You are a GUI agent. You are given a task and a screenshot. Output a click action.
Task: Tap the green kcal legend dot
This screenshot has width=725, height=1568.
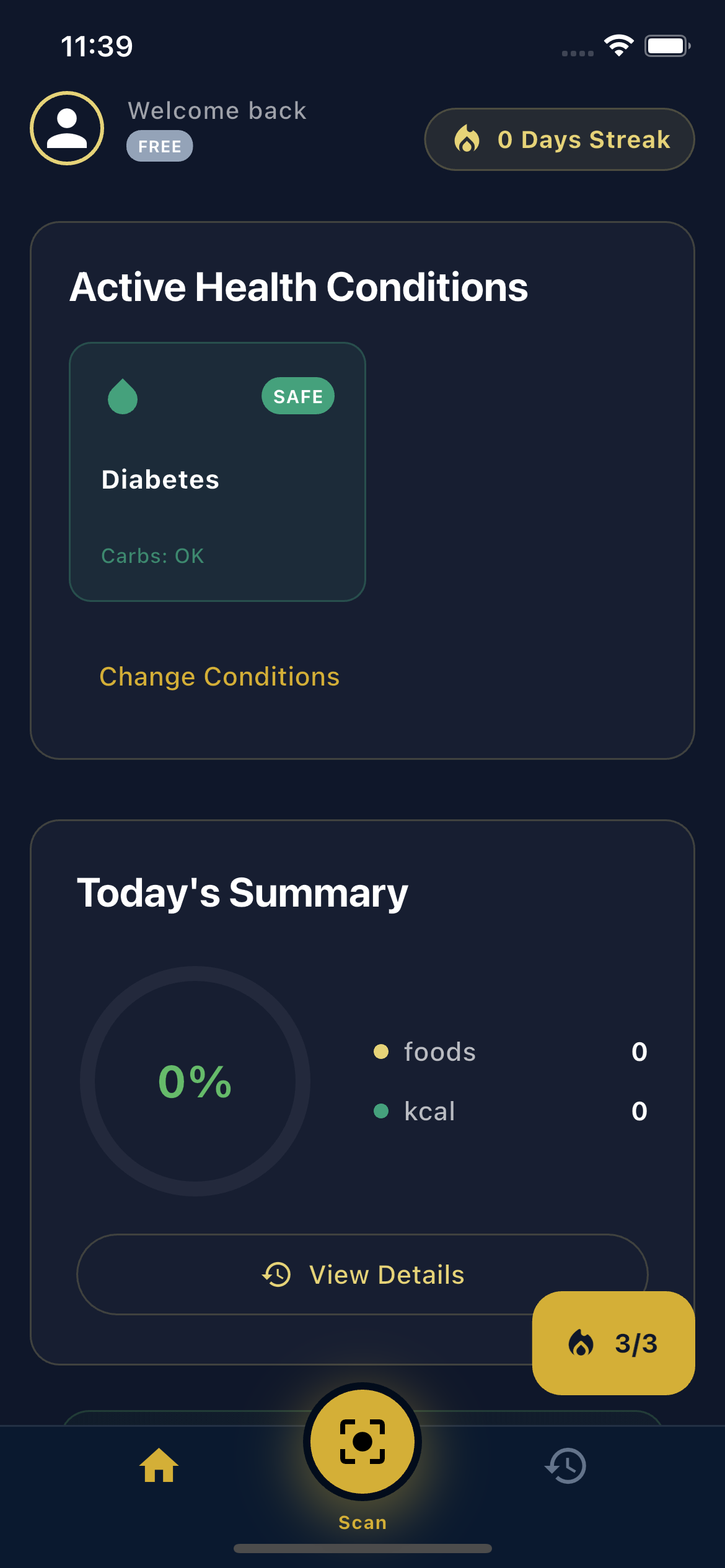click(381, 1111)
